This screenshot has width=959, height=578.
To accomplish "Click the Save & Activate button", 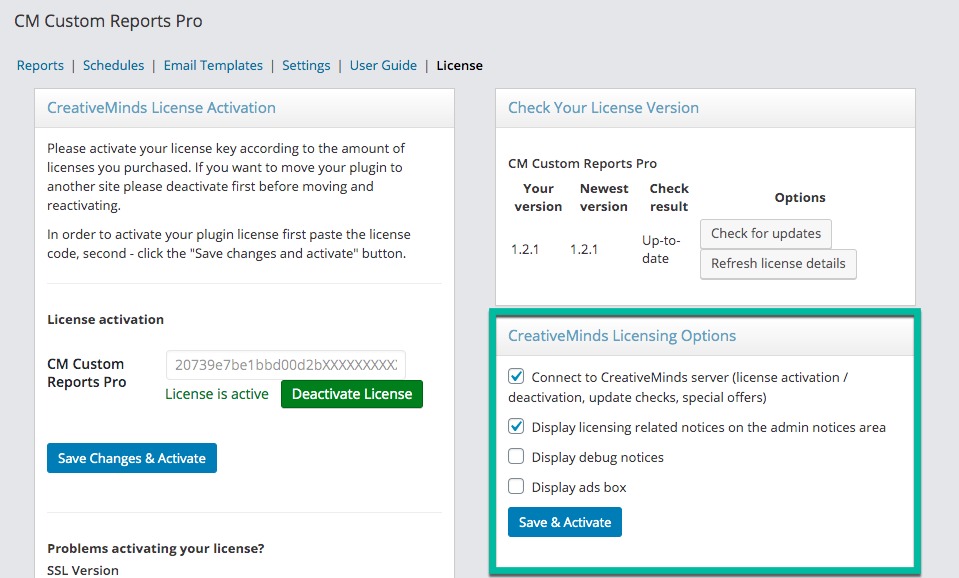I will coord(565,522).
